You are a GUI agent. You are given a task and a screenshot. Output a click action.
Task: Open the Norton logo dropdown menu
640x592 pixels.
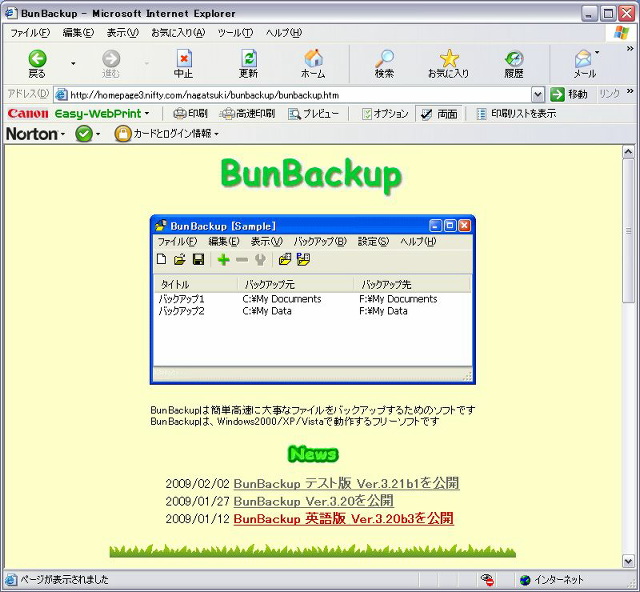[x=63, y=134]
